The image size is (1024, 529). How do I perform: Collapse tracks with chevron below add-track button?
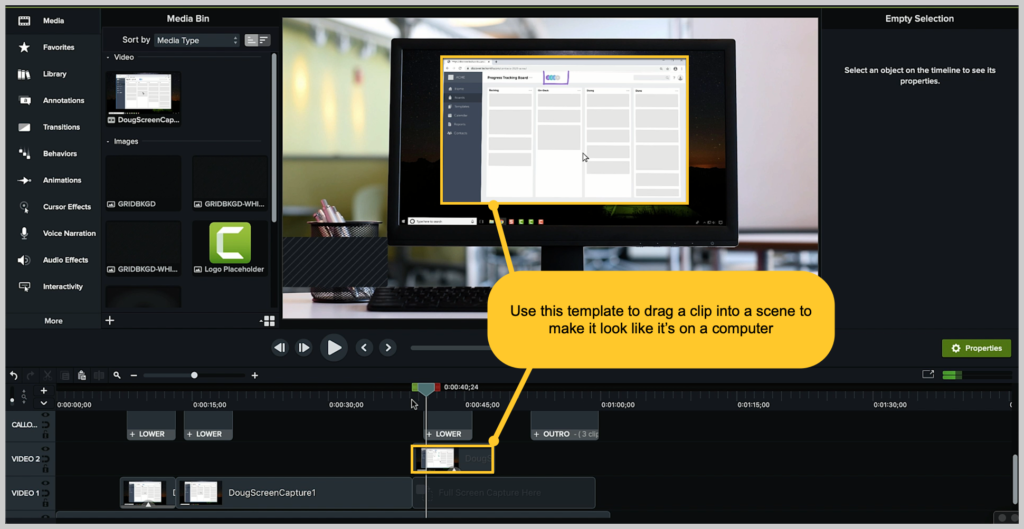point(44,403)
